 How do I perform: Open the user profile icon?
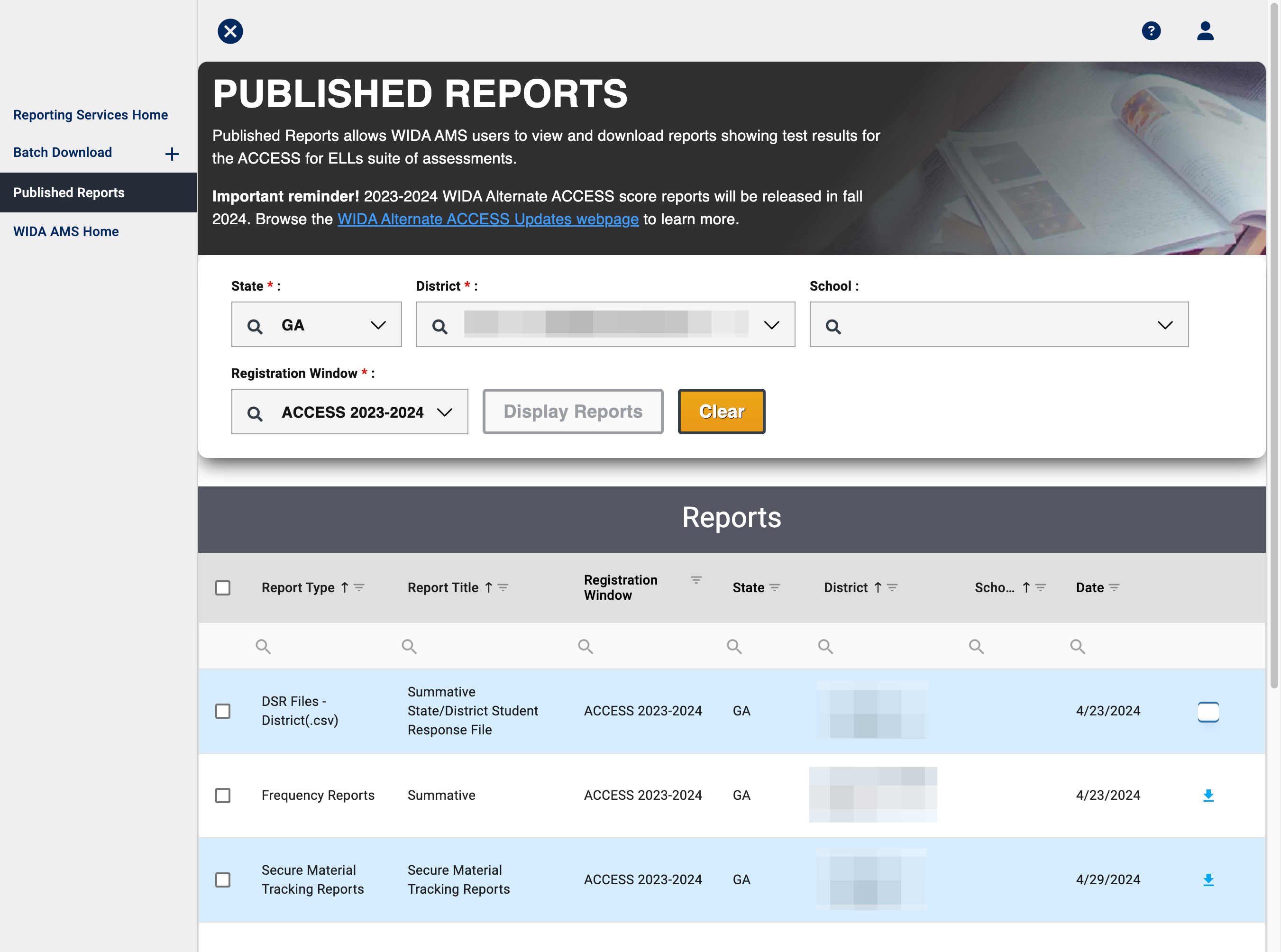1205,30
